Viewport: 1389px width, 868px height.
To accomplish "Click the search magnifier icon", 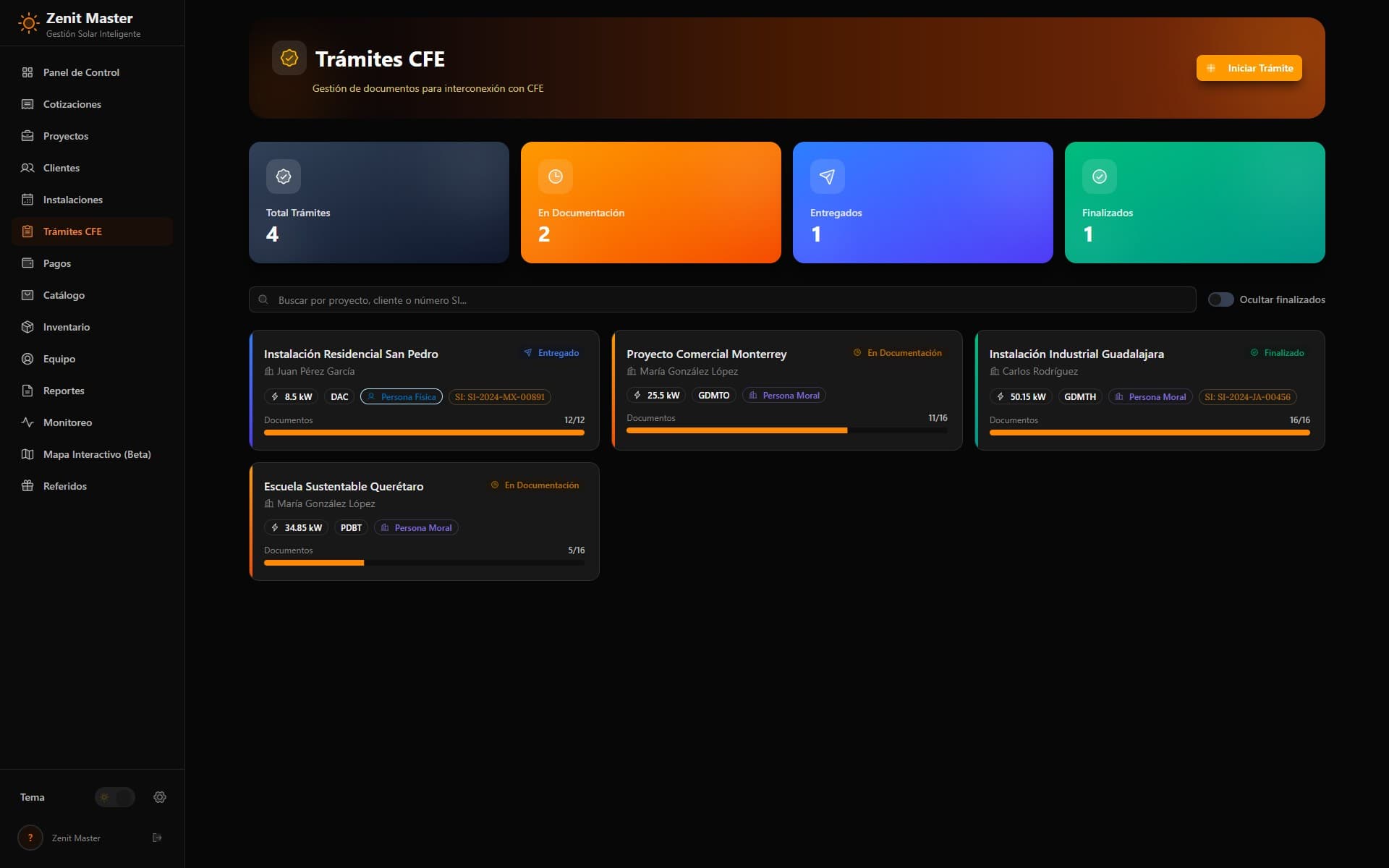I will [263, 299].
